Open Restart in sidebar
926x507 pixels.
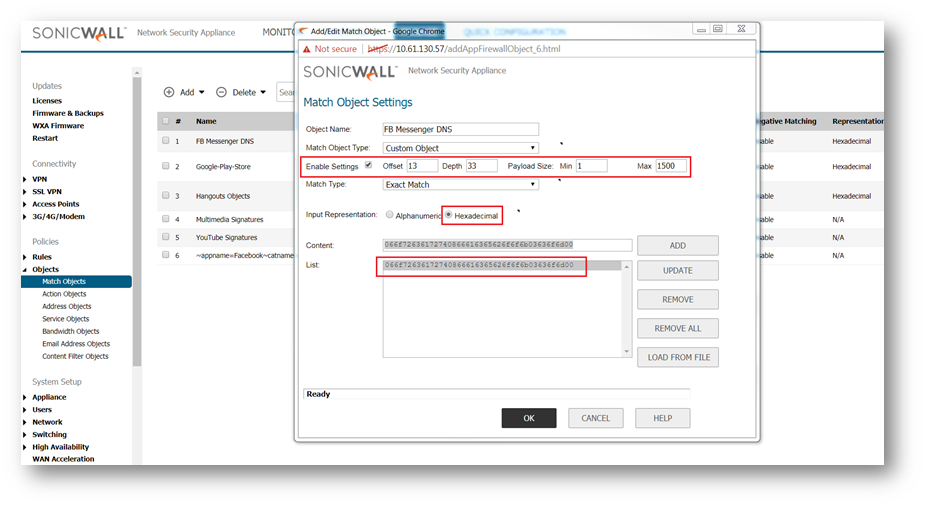click(45, 138)
